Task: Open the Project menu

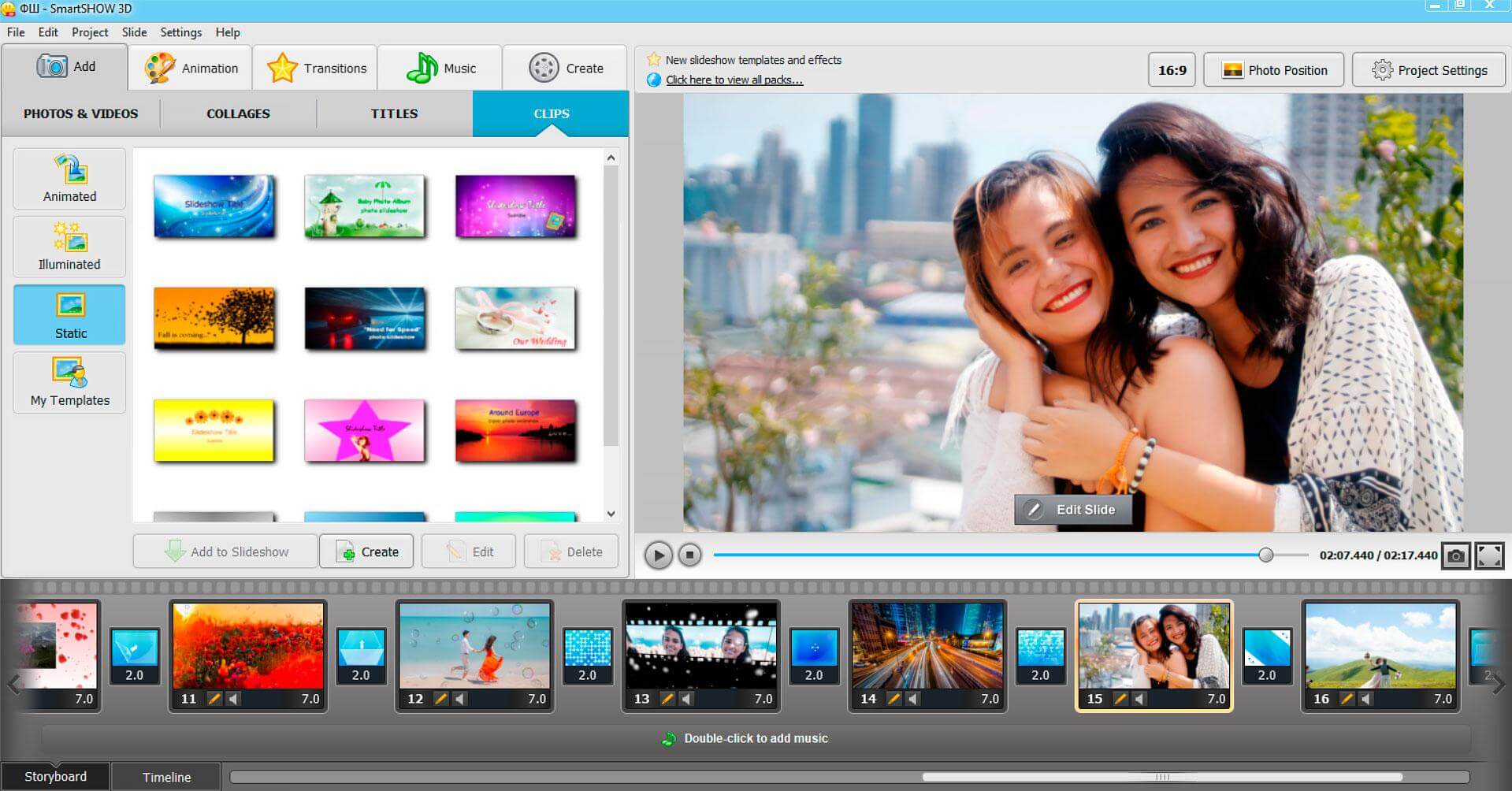Action: [x=90, y=32]
